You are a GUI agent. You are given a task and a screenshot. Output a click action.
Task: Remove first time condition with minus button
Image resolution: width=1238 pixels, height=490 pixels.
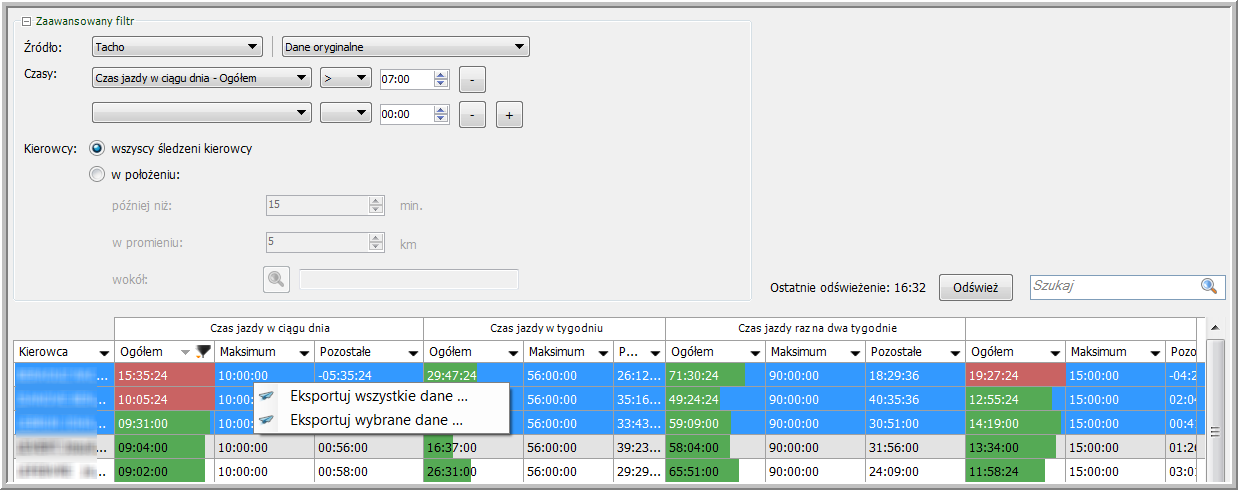(472, 79)
